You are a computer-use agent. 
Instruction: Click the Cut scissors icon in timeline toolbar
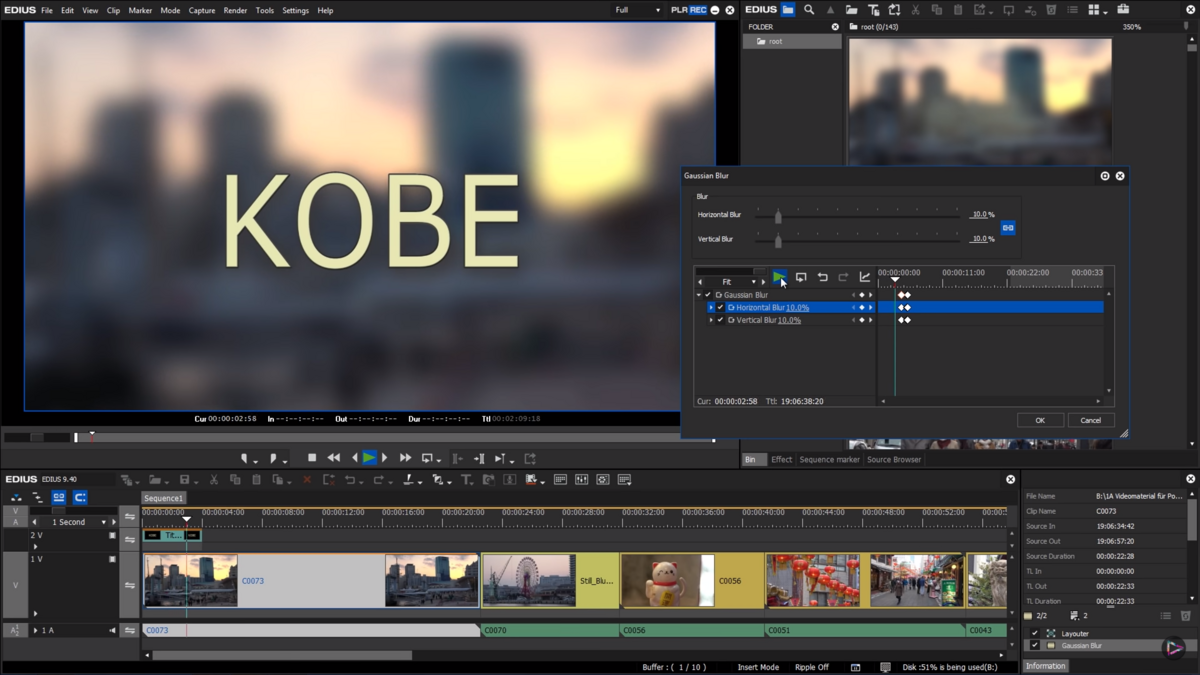(214, 480)
